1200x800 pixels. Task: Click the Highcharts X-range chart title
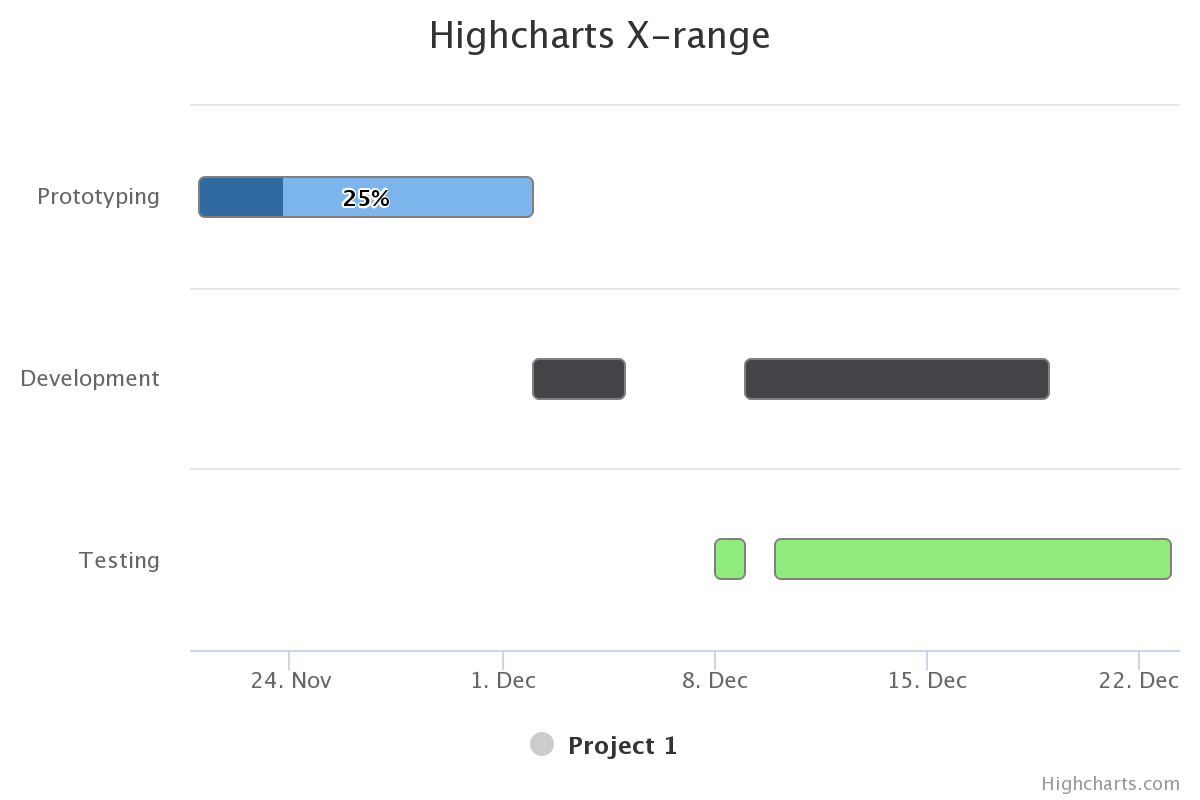point(599,35)
